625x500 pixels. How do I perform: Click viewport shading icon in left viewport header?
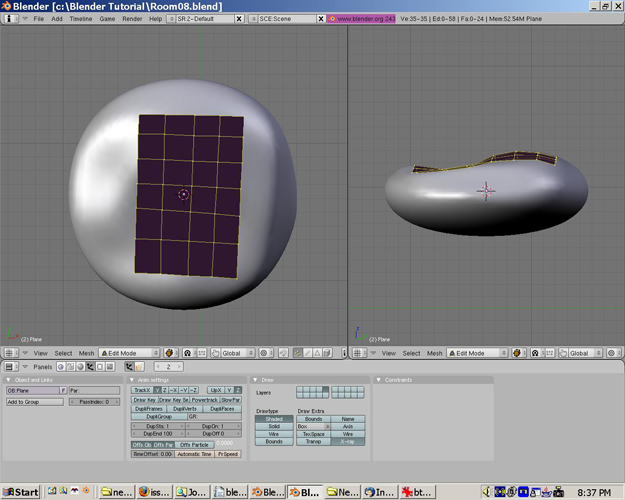[x=170, y=353]
